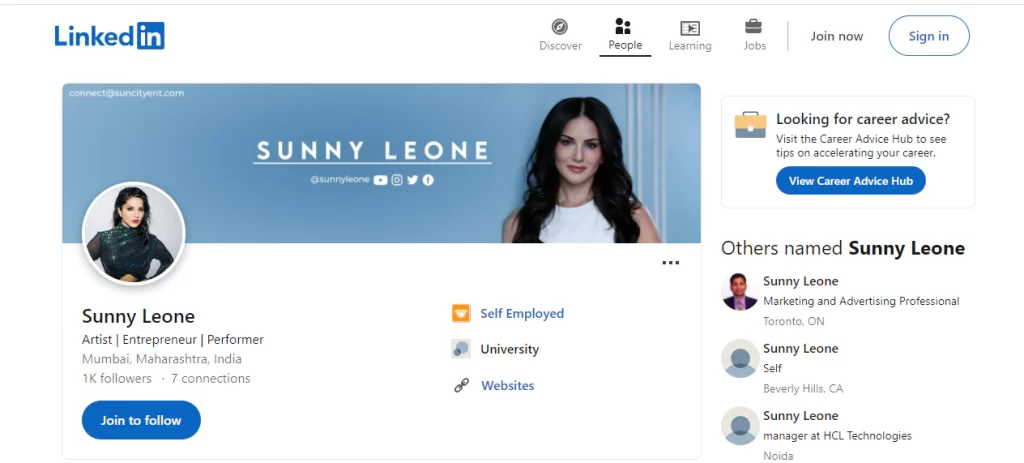Open the Self Employed link

click(x=522, y=313)
